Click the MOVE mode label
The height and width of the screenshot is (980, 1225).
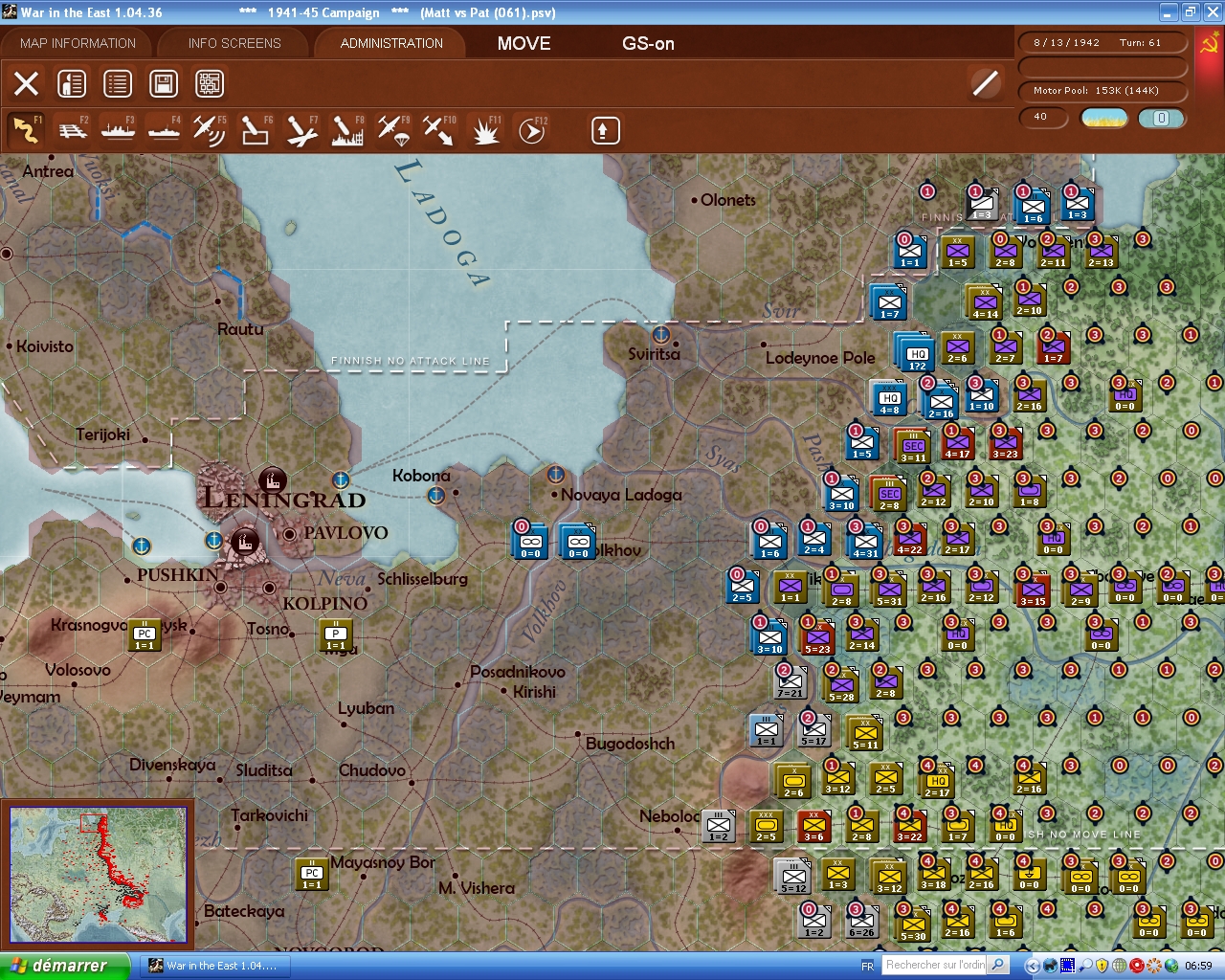[524, 43]
